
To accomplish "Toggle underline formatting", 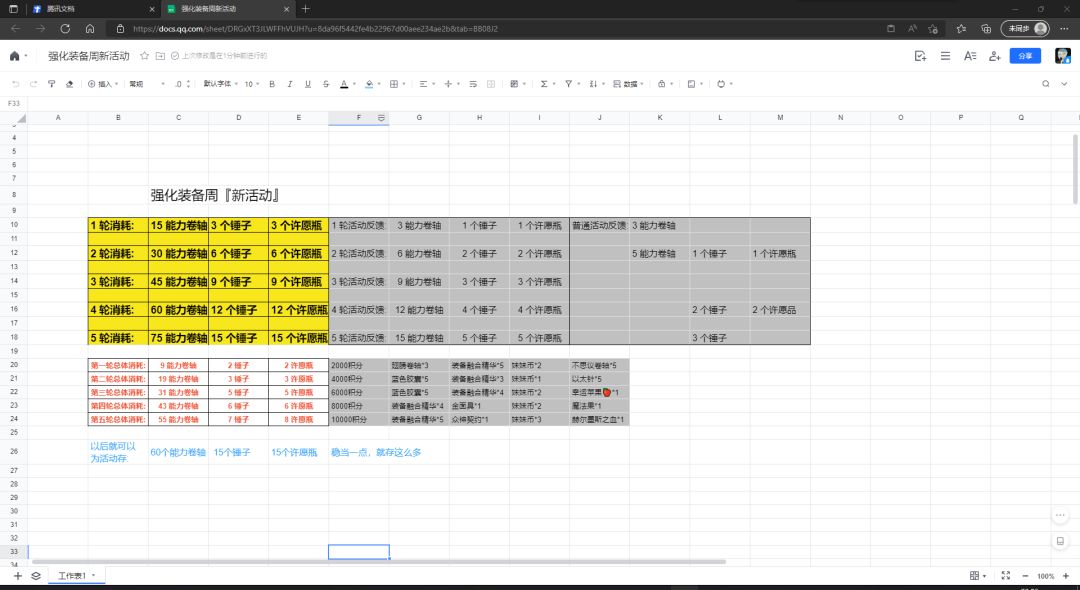I will click(308, 84).
